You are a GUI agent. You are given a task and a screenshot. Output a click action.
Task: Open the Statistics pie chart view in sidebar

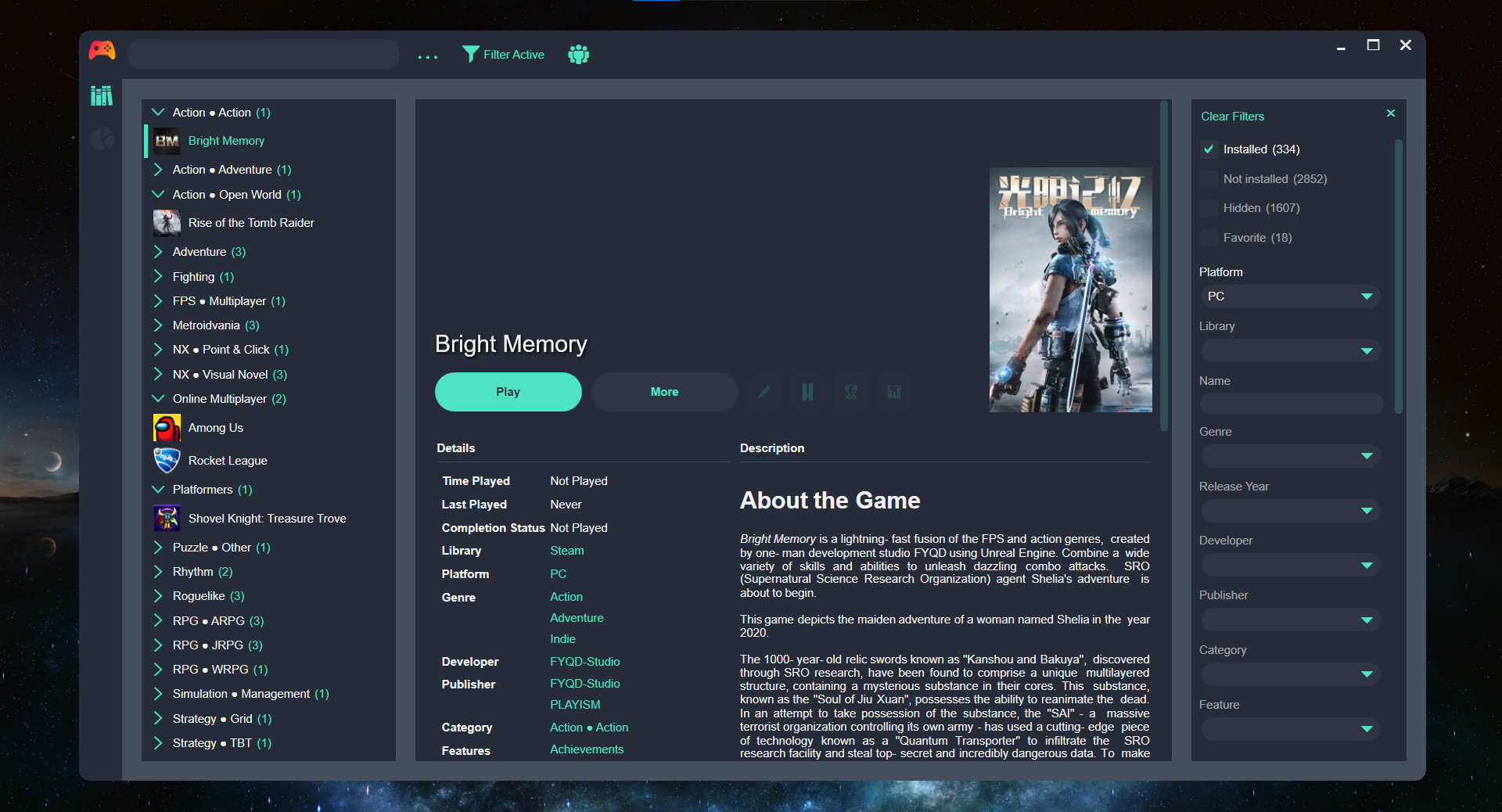point(102,139)
